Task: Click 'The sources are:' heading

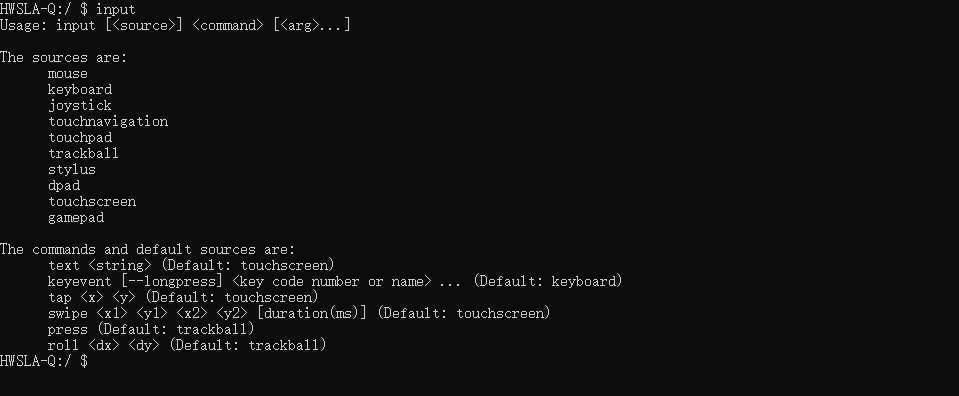Action: pos(64,58)
